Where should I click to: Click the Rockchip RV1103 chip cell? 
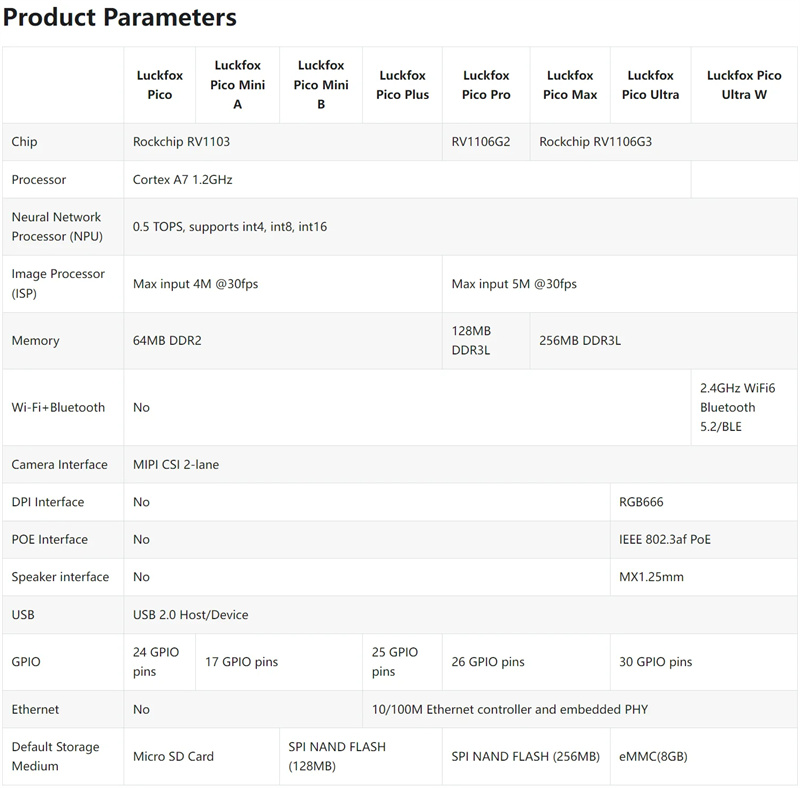(x=283, y=142)
